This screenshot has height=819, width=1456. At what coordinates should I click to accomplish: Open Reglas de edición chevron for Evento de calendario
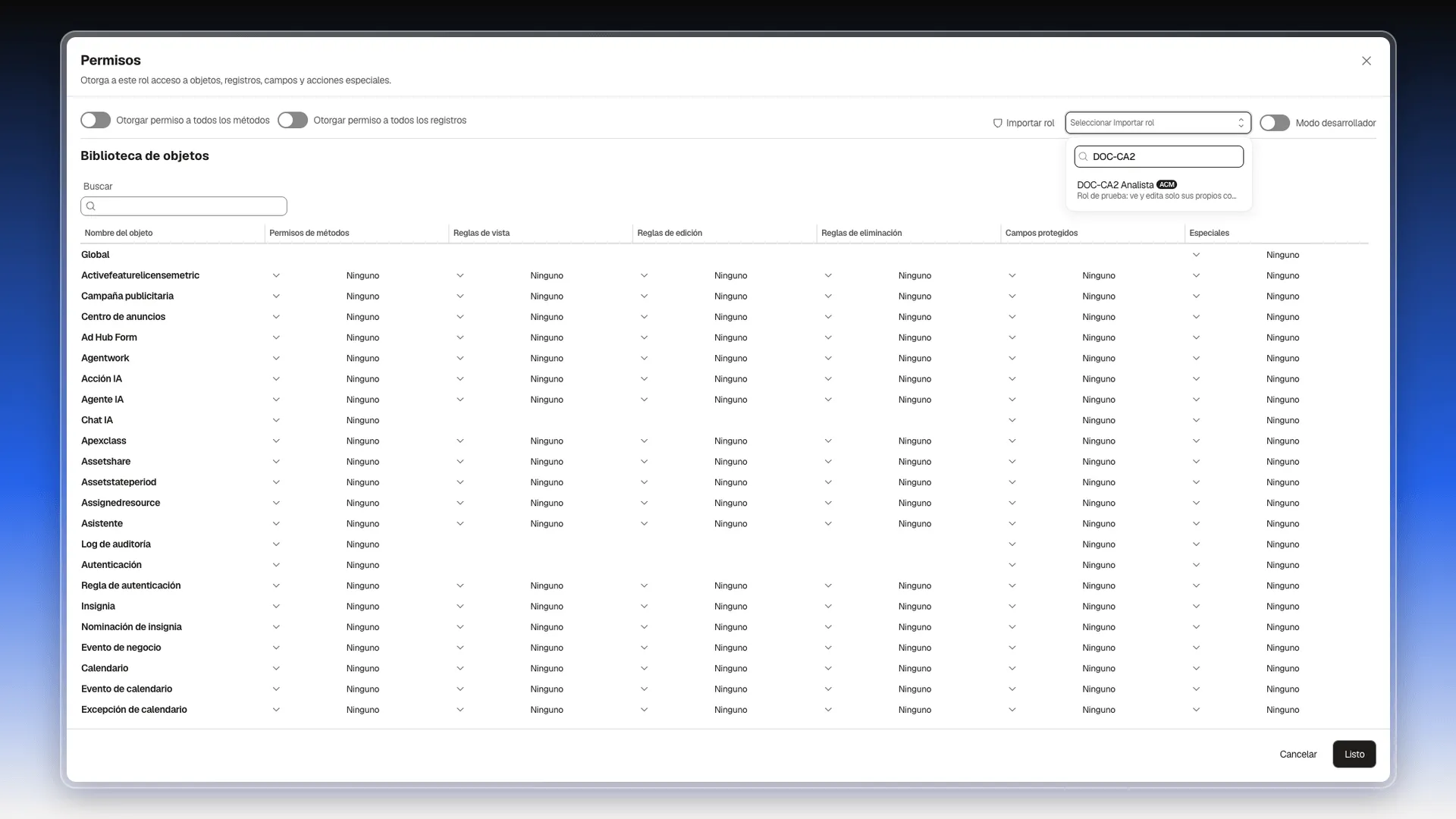(644, 689)
